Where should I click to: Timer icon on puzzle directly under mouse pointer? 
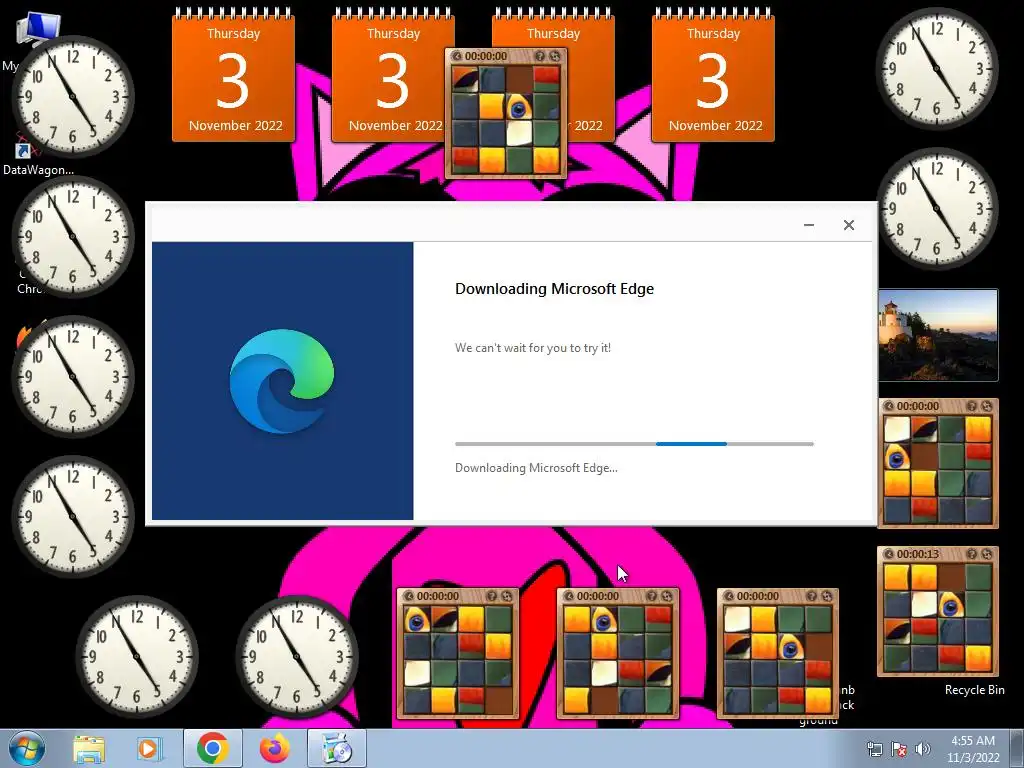coord(569,596)
